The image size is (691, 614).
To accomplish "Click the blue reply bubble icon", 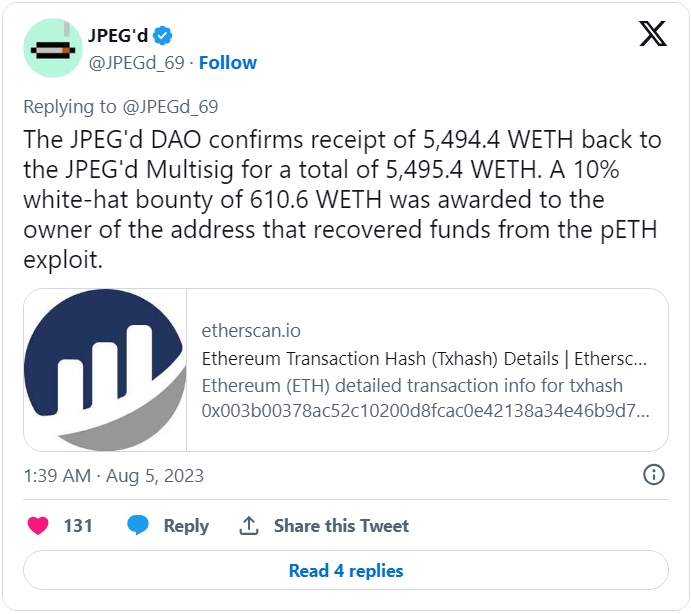I will coord(137,525).
